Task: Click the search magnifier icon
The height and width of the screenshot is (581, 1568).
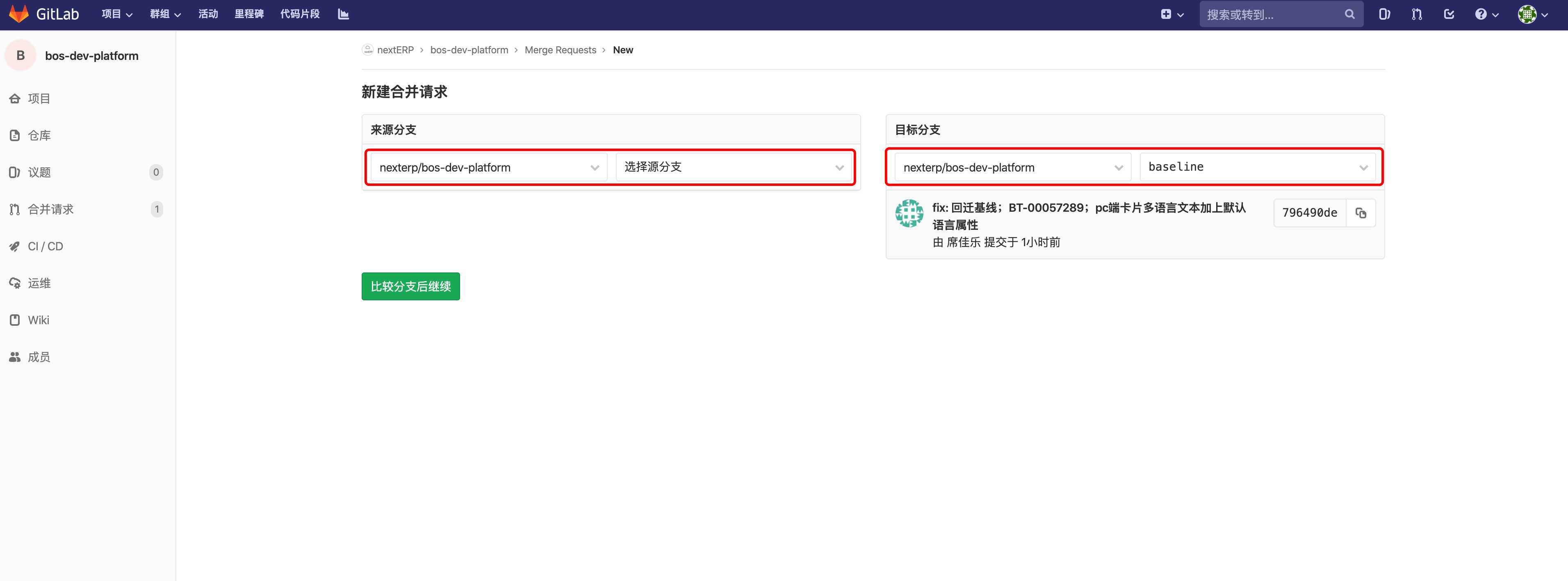Action: (1349, 14)
